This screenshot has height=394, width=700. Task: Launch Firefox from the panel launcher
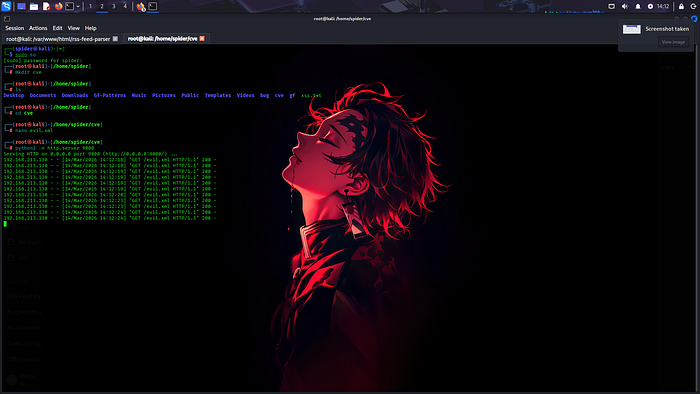(58, 6)
